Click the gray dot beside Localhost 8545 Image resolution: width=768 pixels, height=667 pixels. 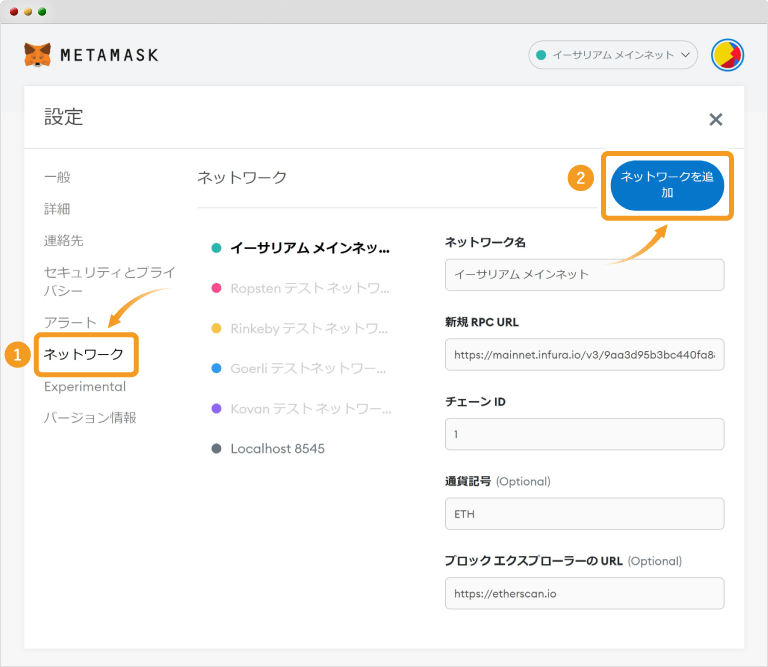216,449
